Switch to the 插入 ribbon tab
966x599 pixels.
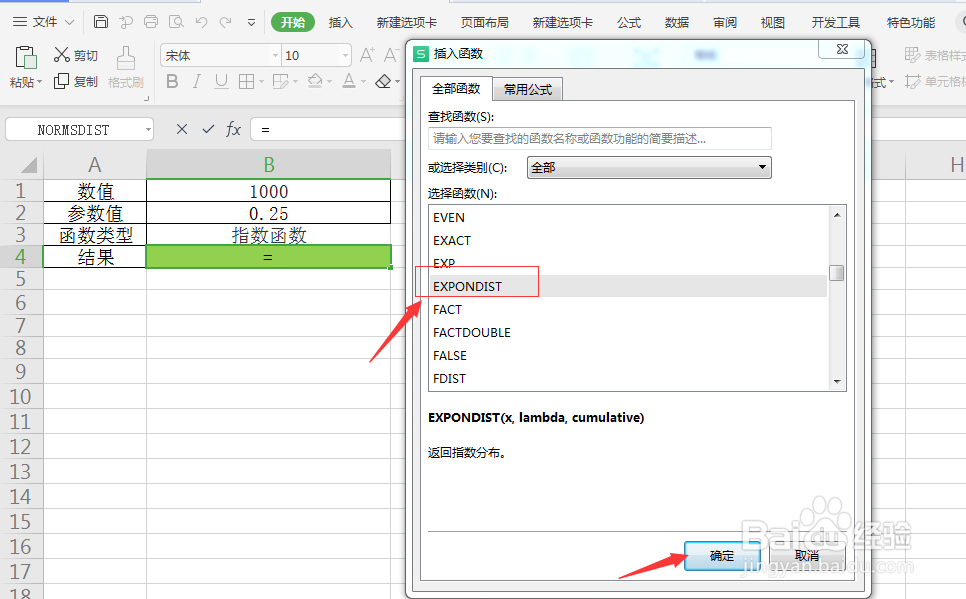(x=340, y=23)
